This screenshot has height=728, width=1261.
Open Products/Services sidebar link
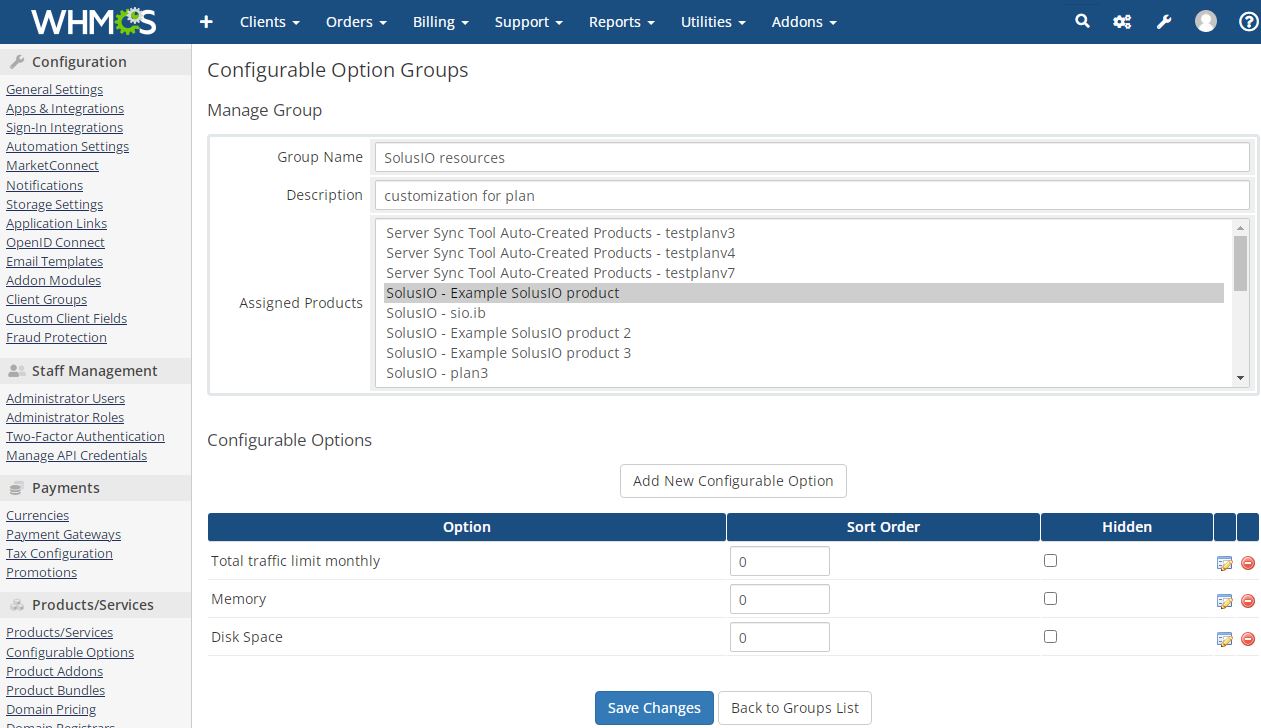[59, 632]
